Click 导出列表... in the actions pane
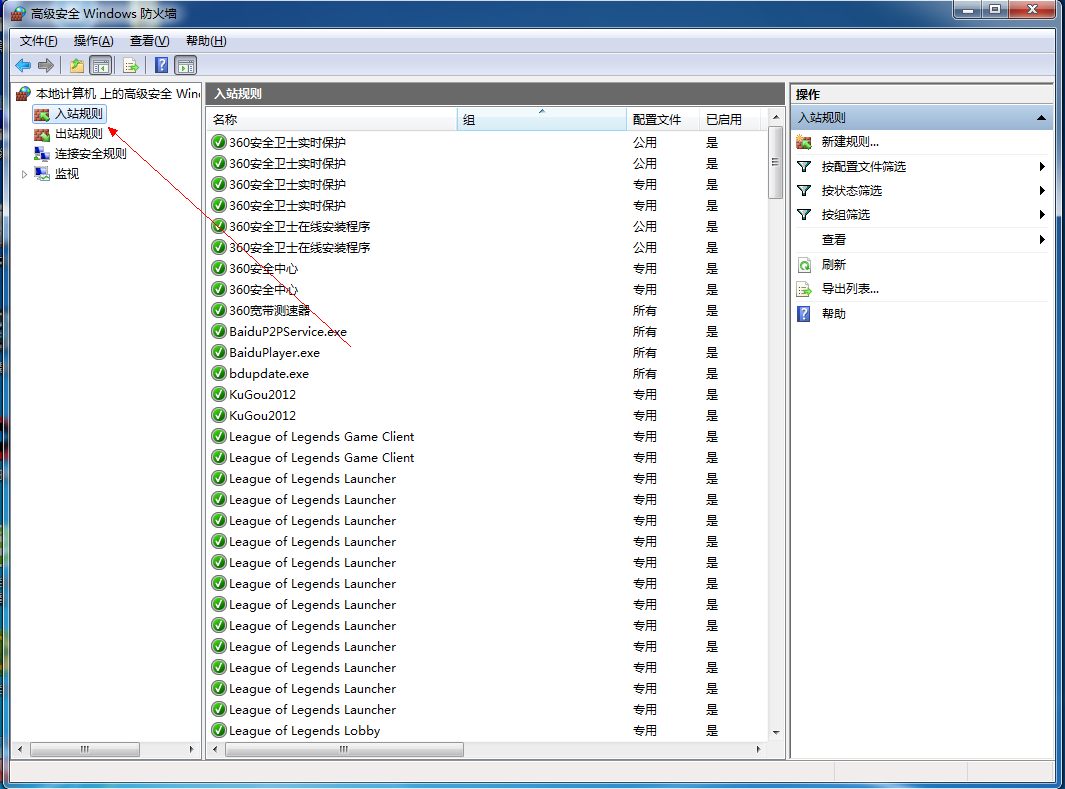The height and width of the screenshot is (789, 1065). point(850,289)
